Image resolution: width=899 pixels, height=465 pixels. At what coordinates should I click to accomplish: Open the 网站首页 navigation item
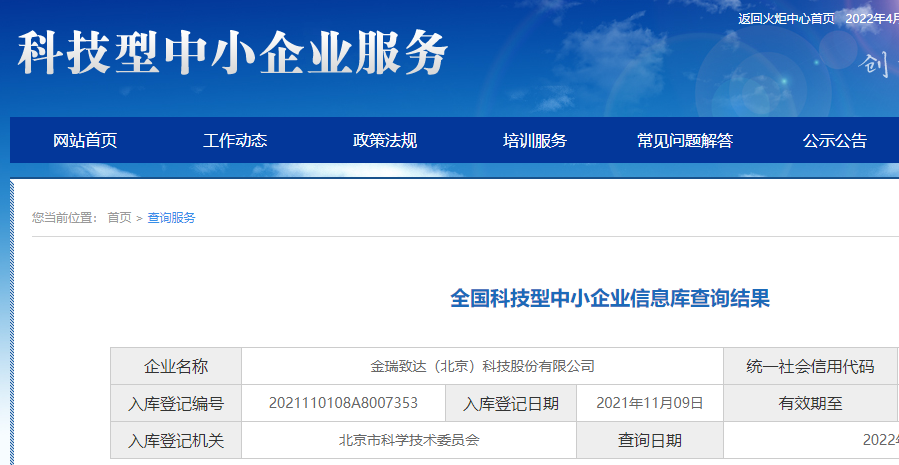[x=85, y=140]
